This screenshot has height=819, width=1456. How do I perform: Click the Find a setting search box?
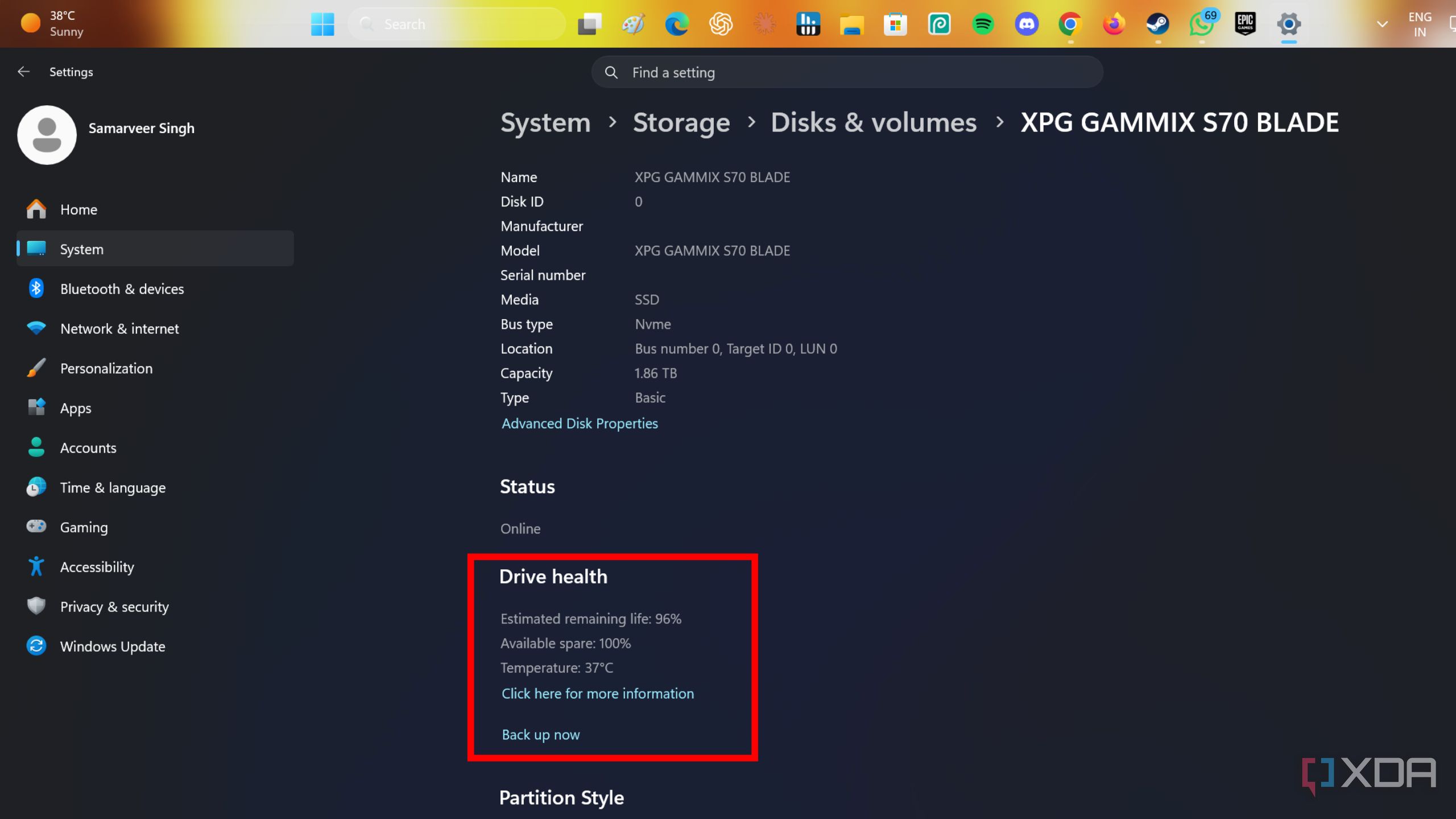click(847, 72)
